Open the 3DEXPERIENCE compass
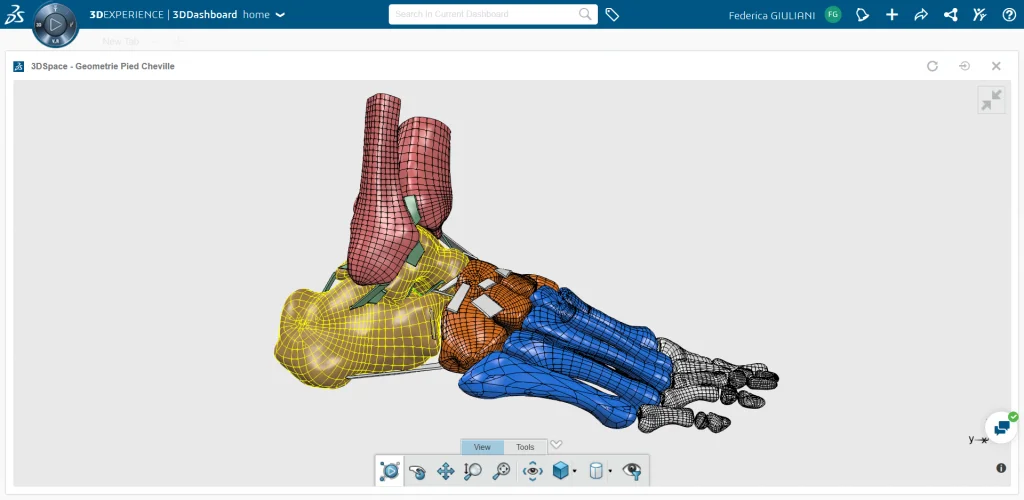The height and width of the screenshot is (500, 1024). [55, 23]
